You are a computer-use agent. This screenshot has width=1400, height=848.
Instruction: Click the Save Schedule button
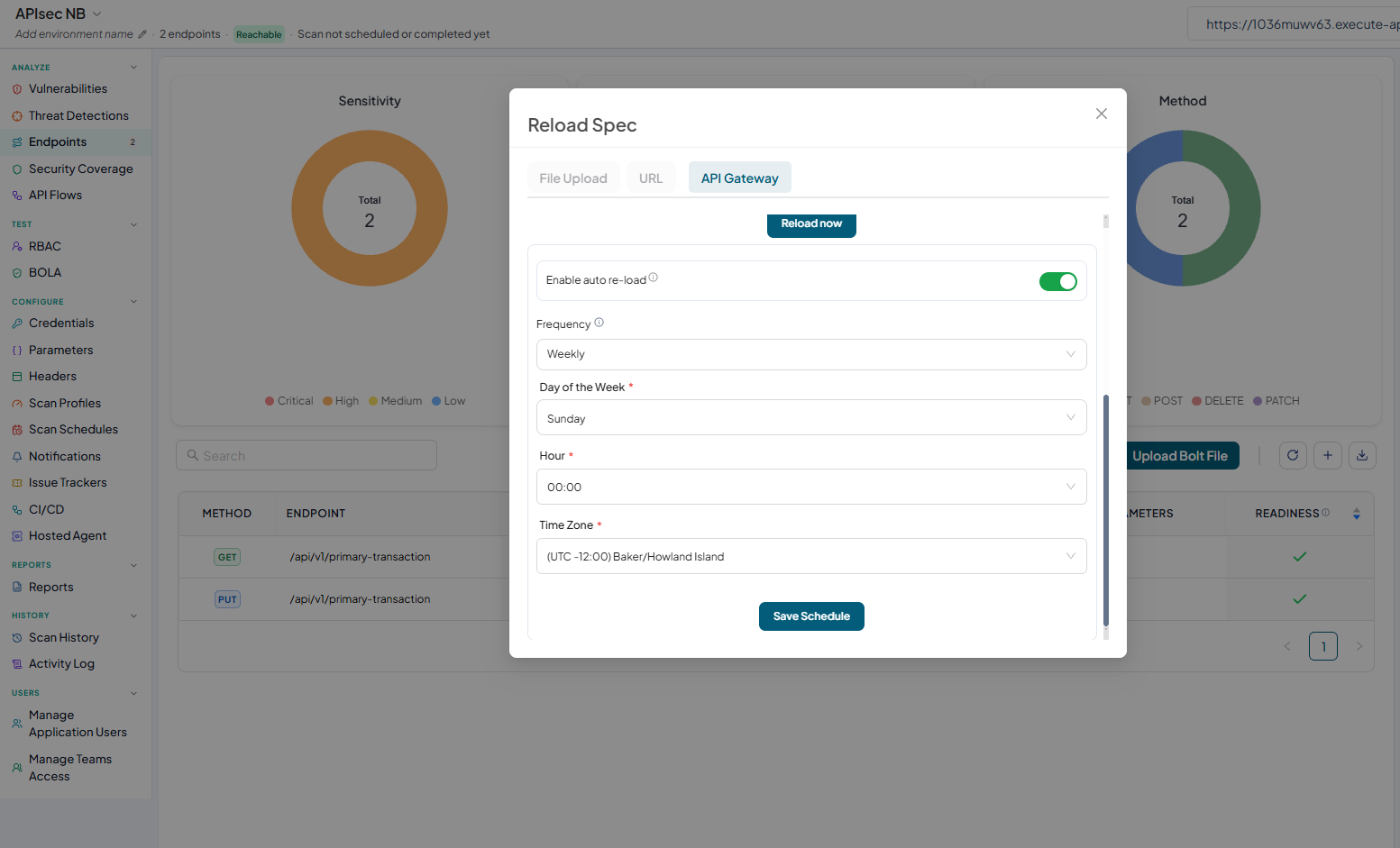pyautogui.click(x=811, y=616)
